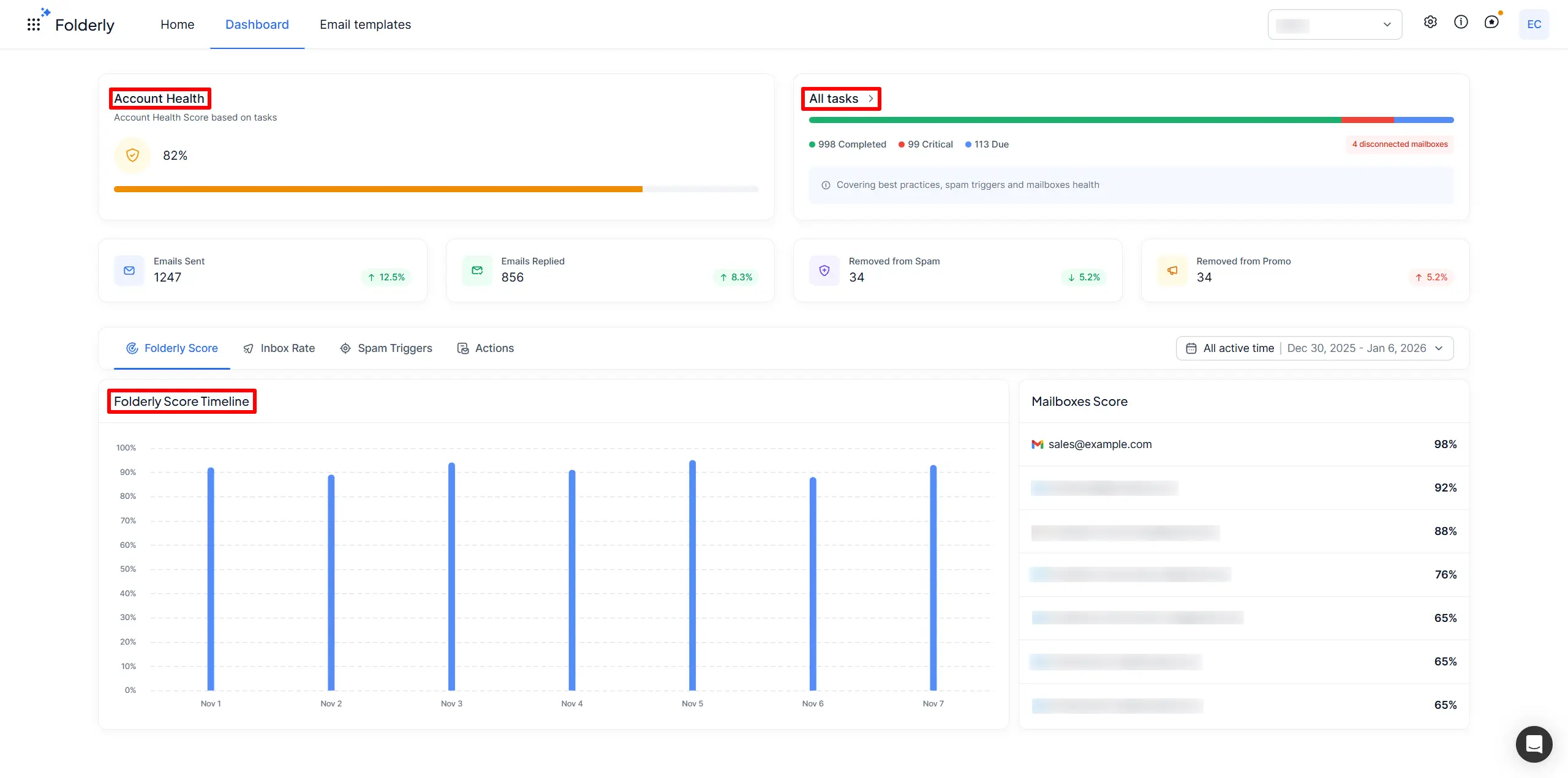This screenshot has width=1568, height=778.
Task: Click the Removed from Spam shield icon
Action: tap(824, 271)
